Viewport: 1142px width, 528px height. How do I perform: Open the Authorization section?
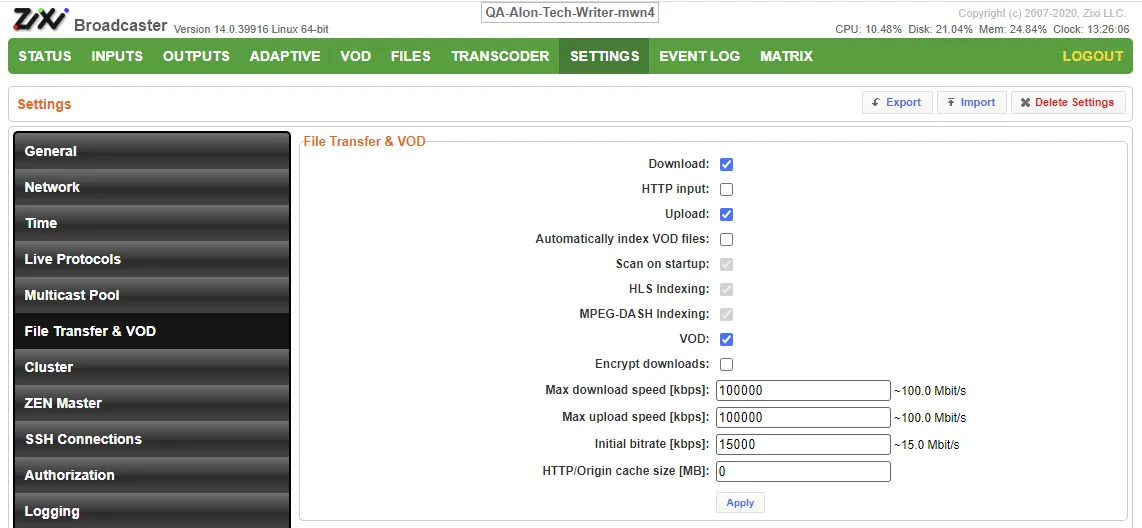click(x=151, y=475)
